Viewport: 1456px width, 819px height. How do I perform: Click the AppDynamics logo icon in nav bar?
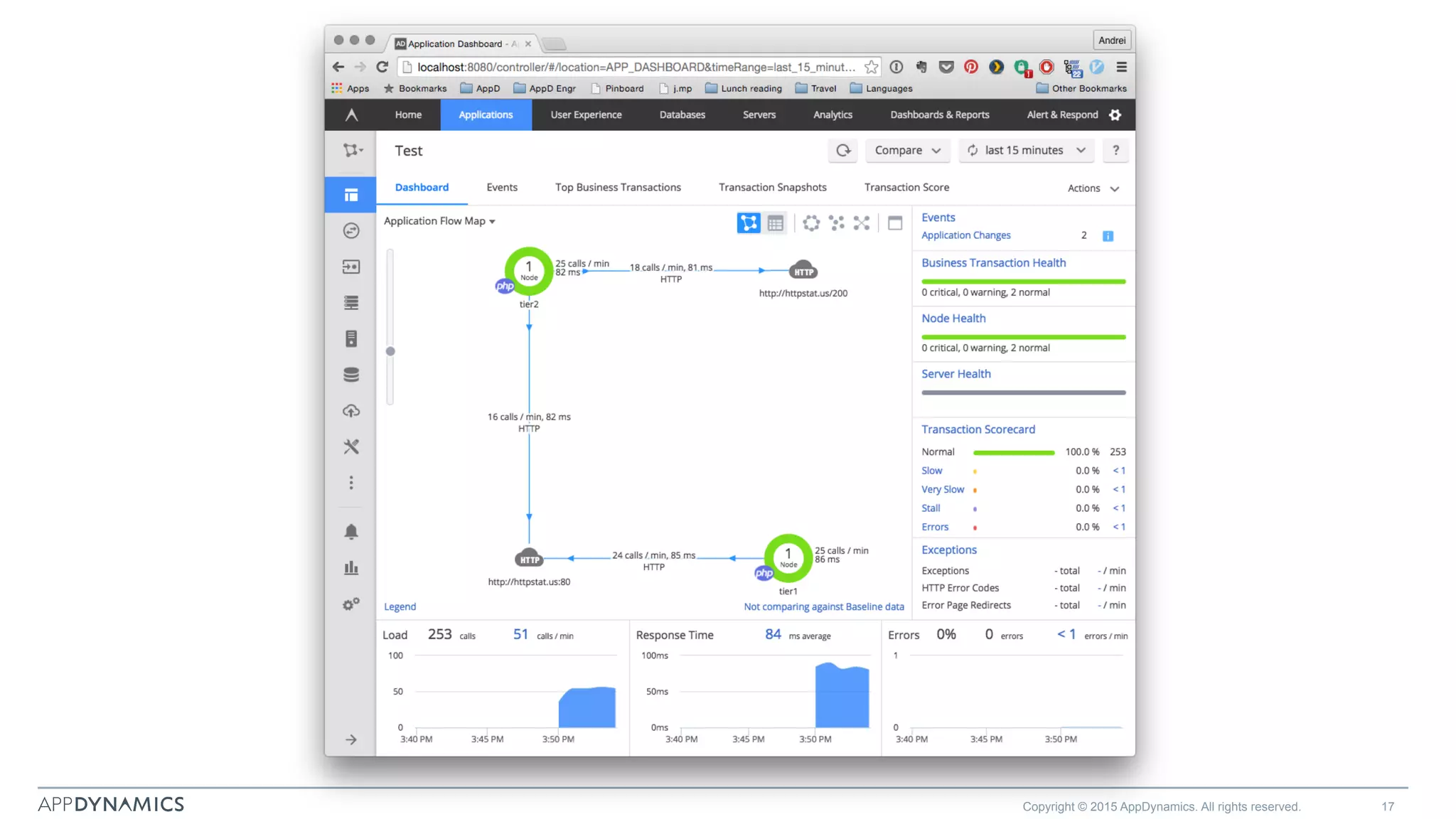(x=351, y=114)
